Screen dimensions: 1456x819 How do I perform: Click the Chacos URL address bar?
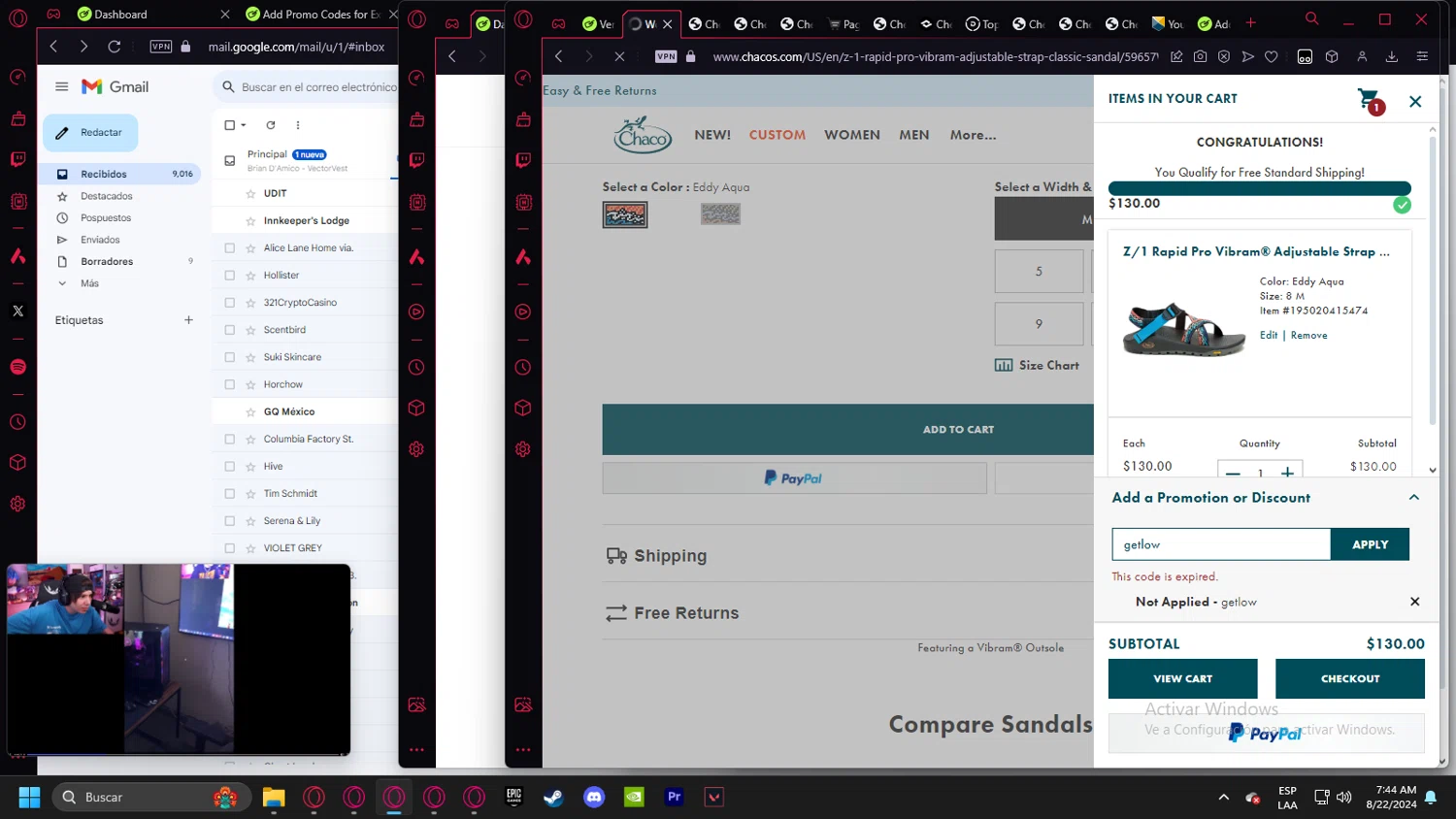[935, 57]
